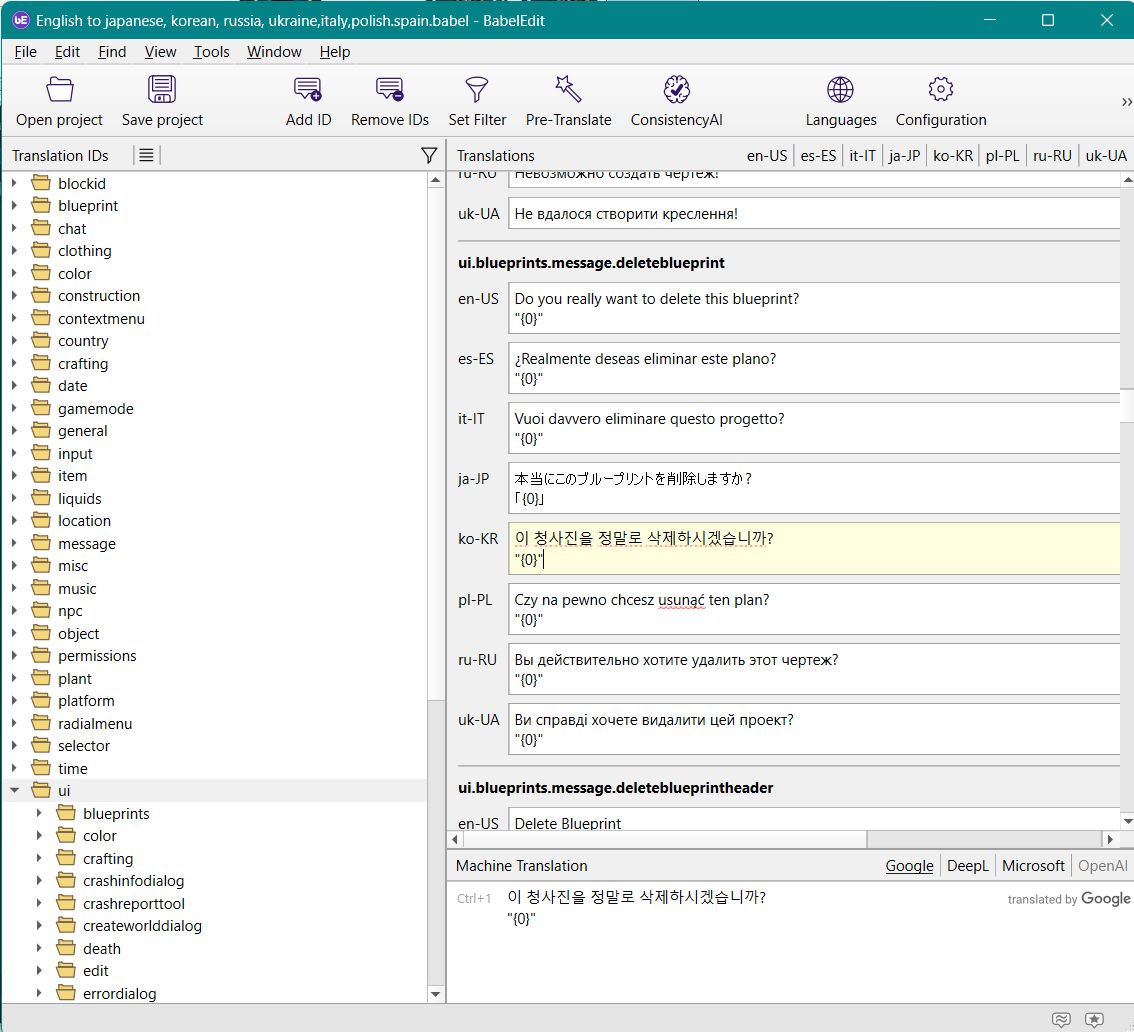Toggle the es-ES language filter
Viewport: 1134px width, 1032px height.
tap(818, 155)
